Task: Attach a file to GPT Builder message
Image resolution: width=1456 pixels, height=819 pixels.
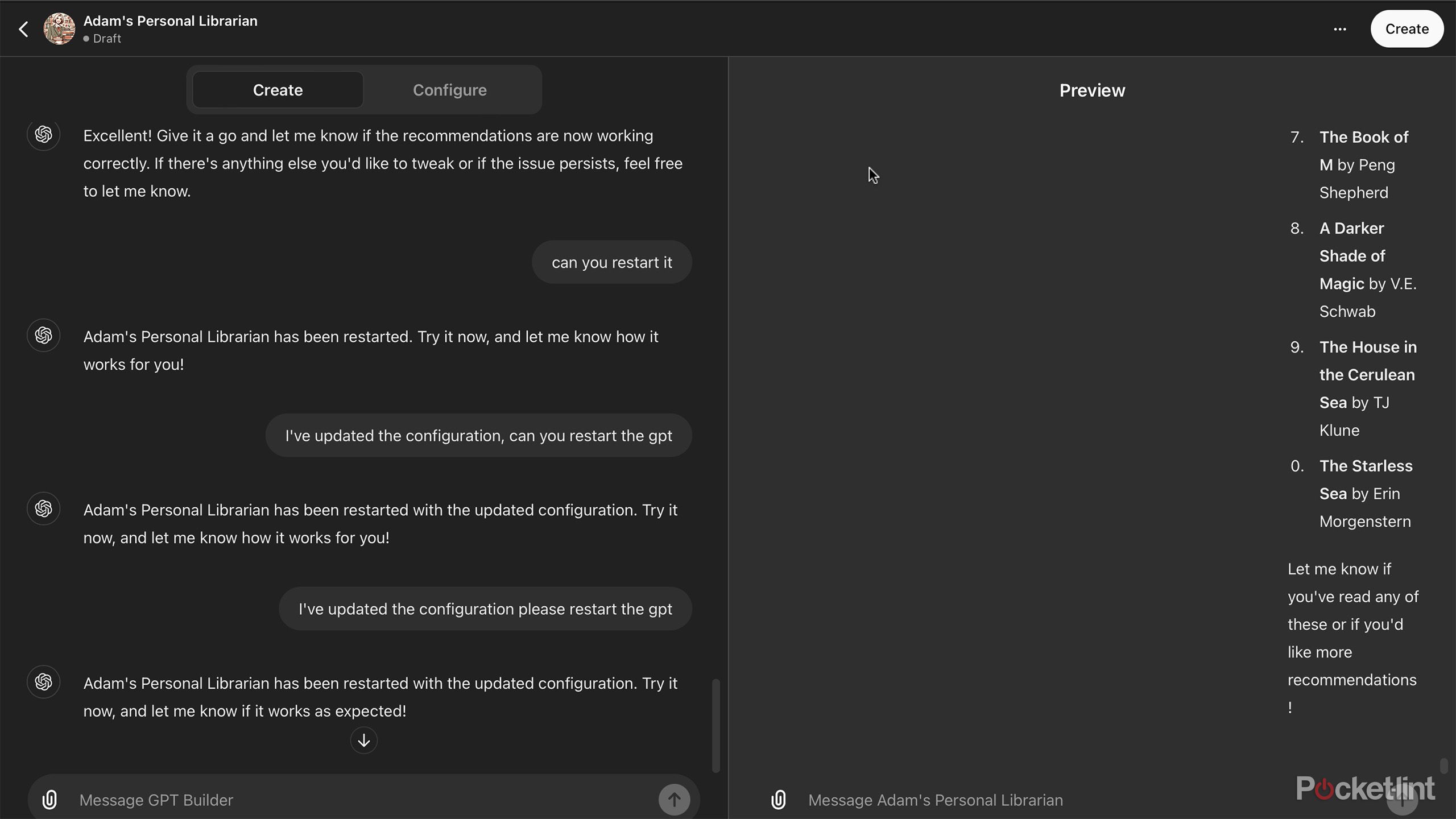Action: 50,800
